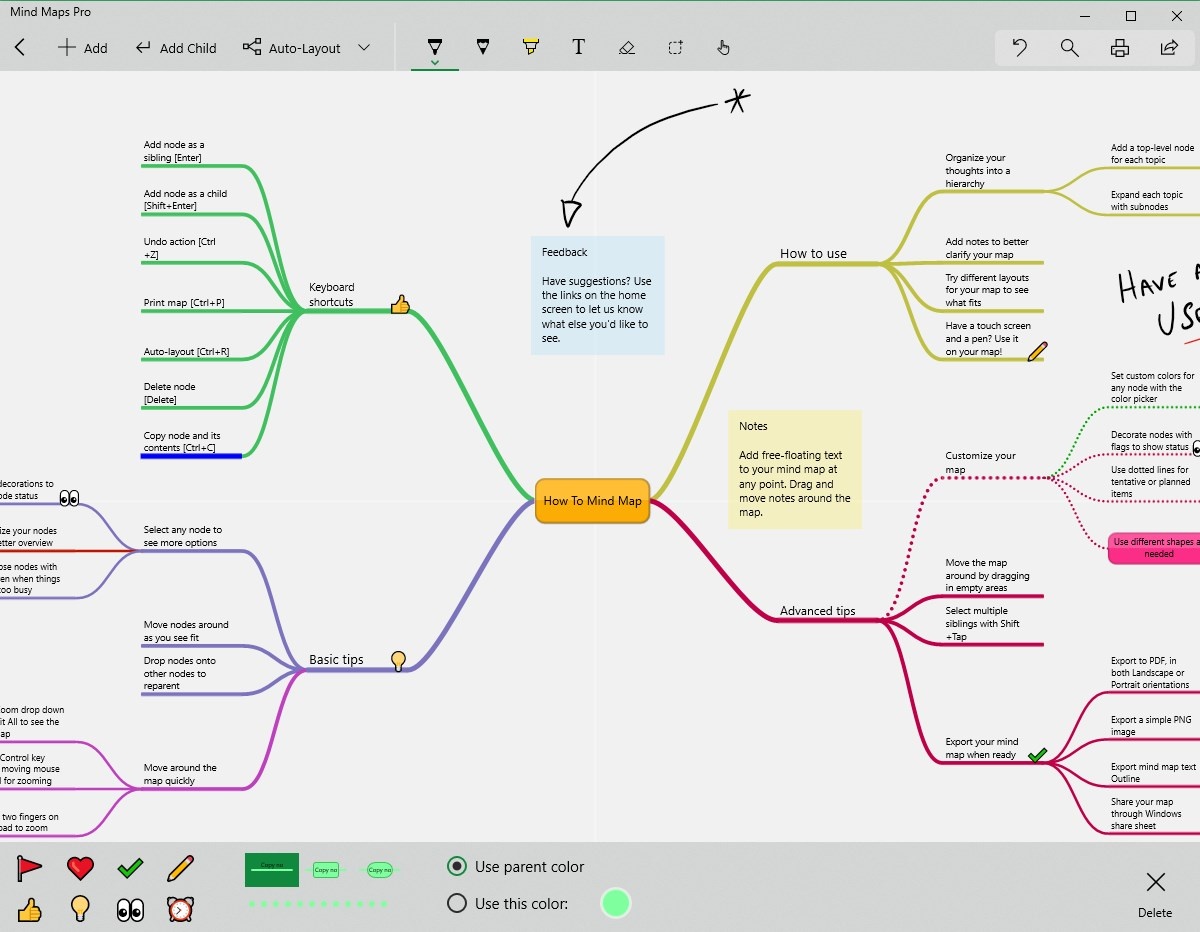Choose dotted line style
This screenshot has width=1200, height=932.
[x=318, y=904]
